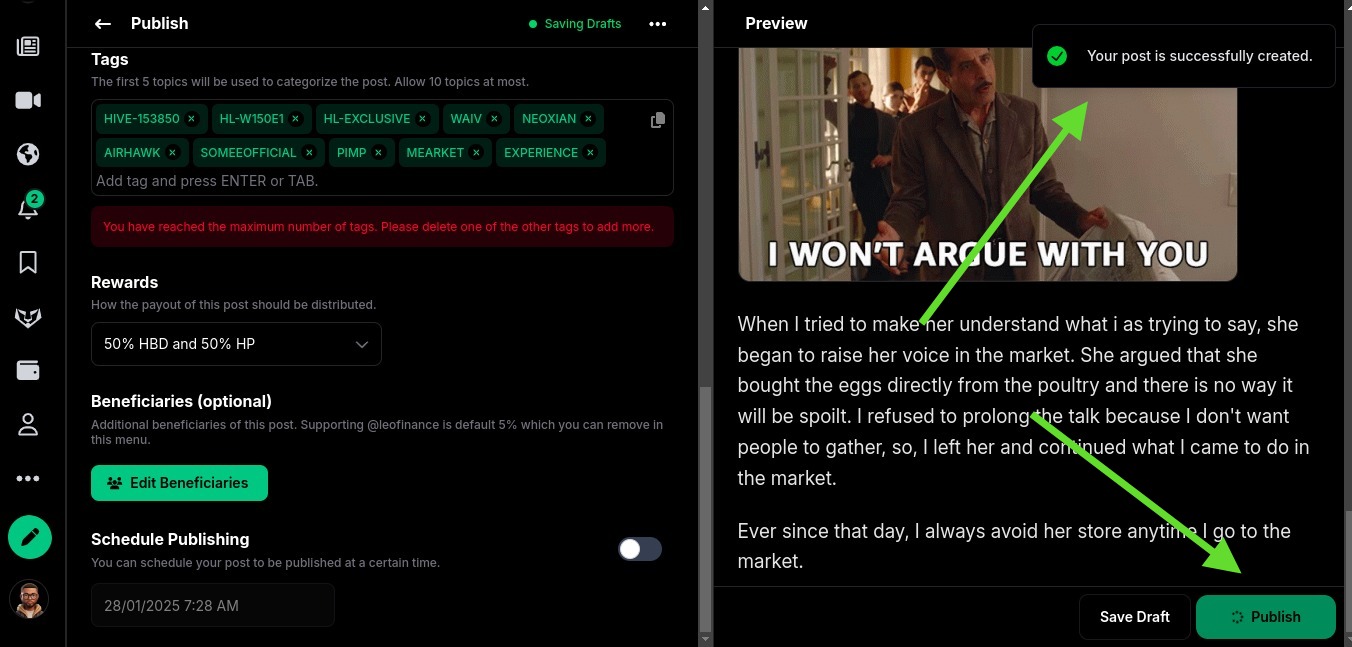The height and width of the screenshot is (647, 1352).
Task: Click the lion head sidebar icon
Action: pos(28,317)
